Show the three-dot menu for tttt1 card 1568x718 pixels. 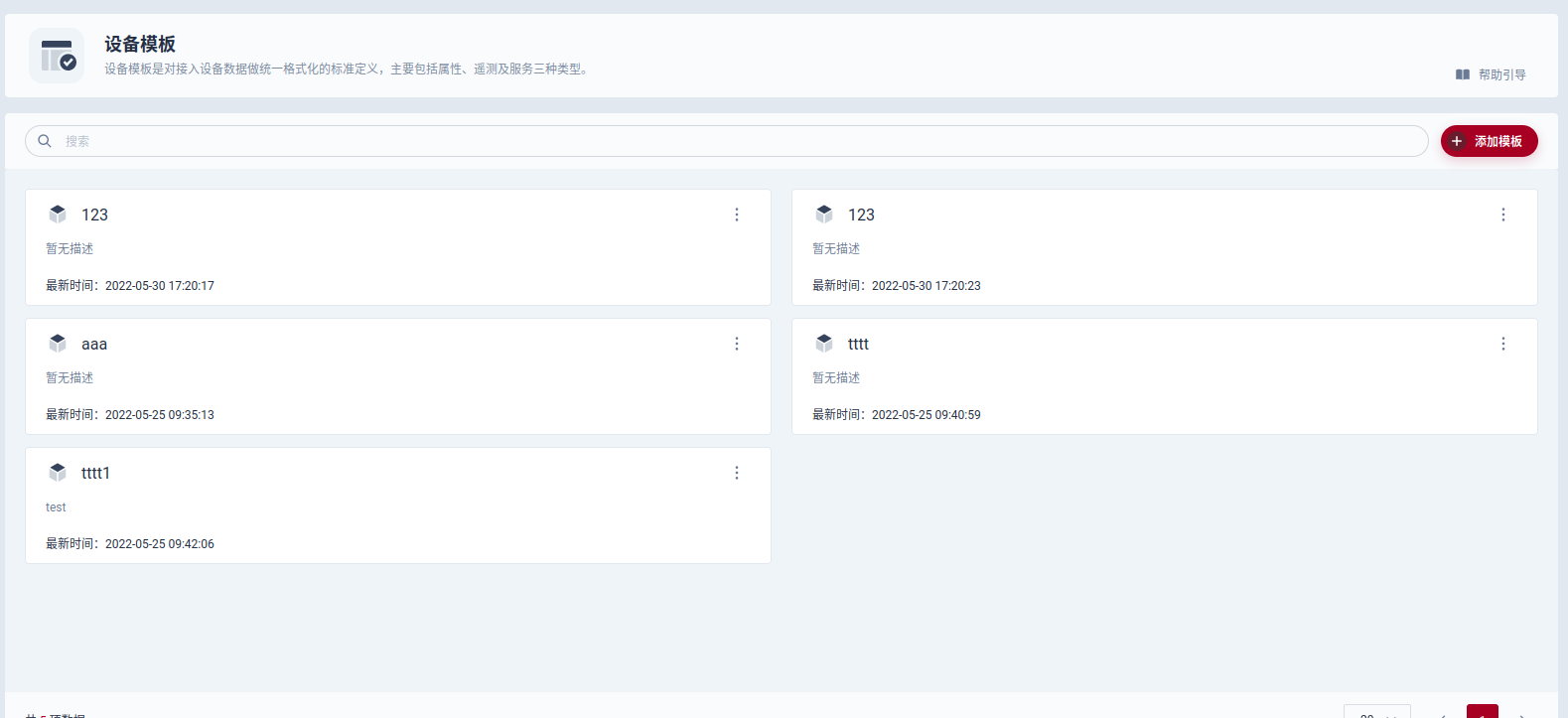pos(737,473)
